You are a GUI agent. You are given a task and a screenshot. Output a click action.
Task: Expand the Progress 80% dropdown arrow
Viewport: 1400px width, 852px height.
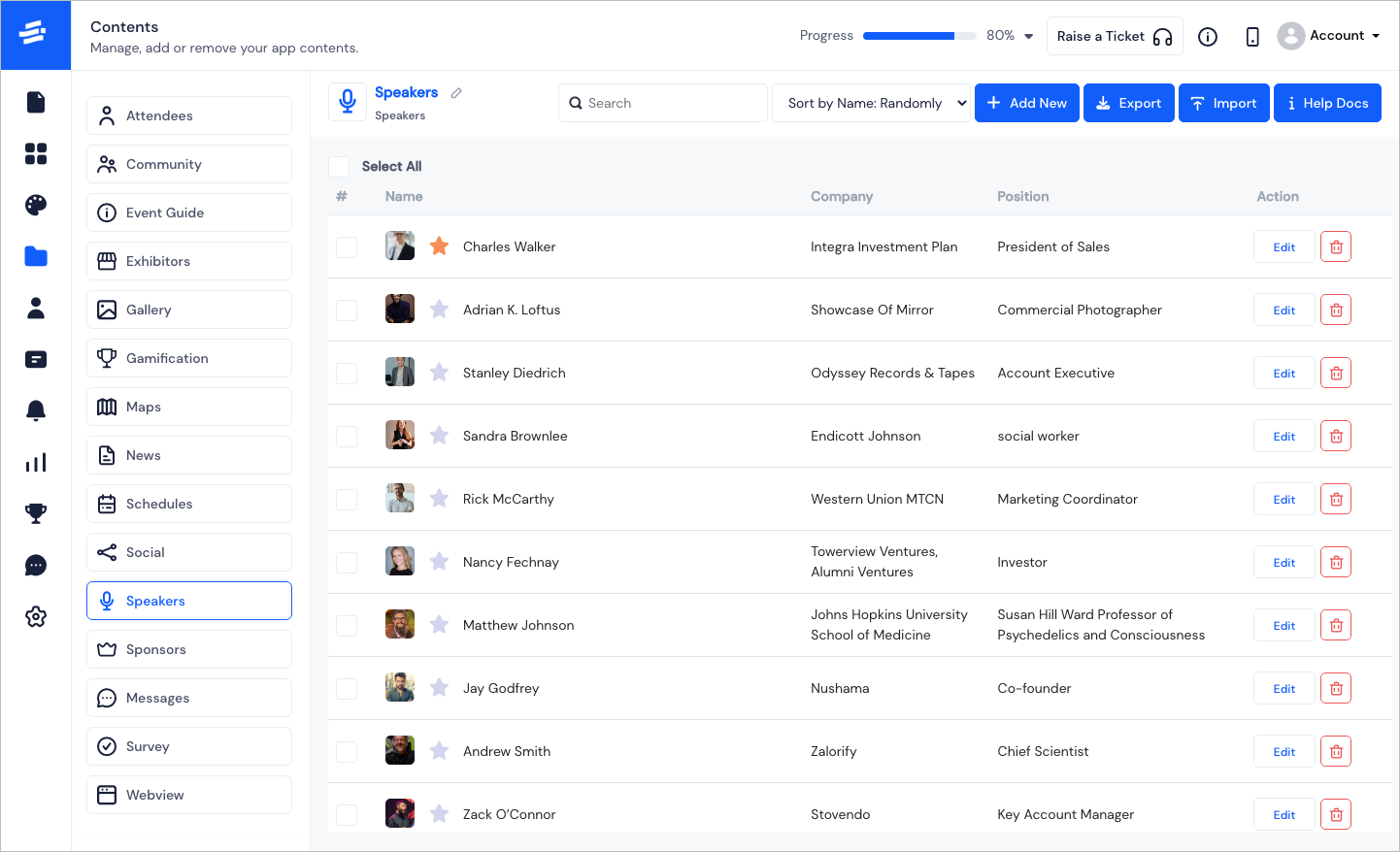(x=1029, y=36)
